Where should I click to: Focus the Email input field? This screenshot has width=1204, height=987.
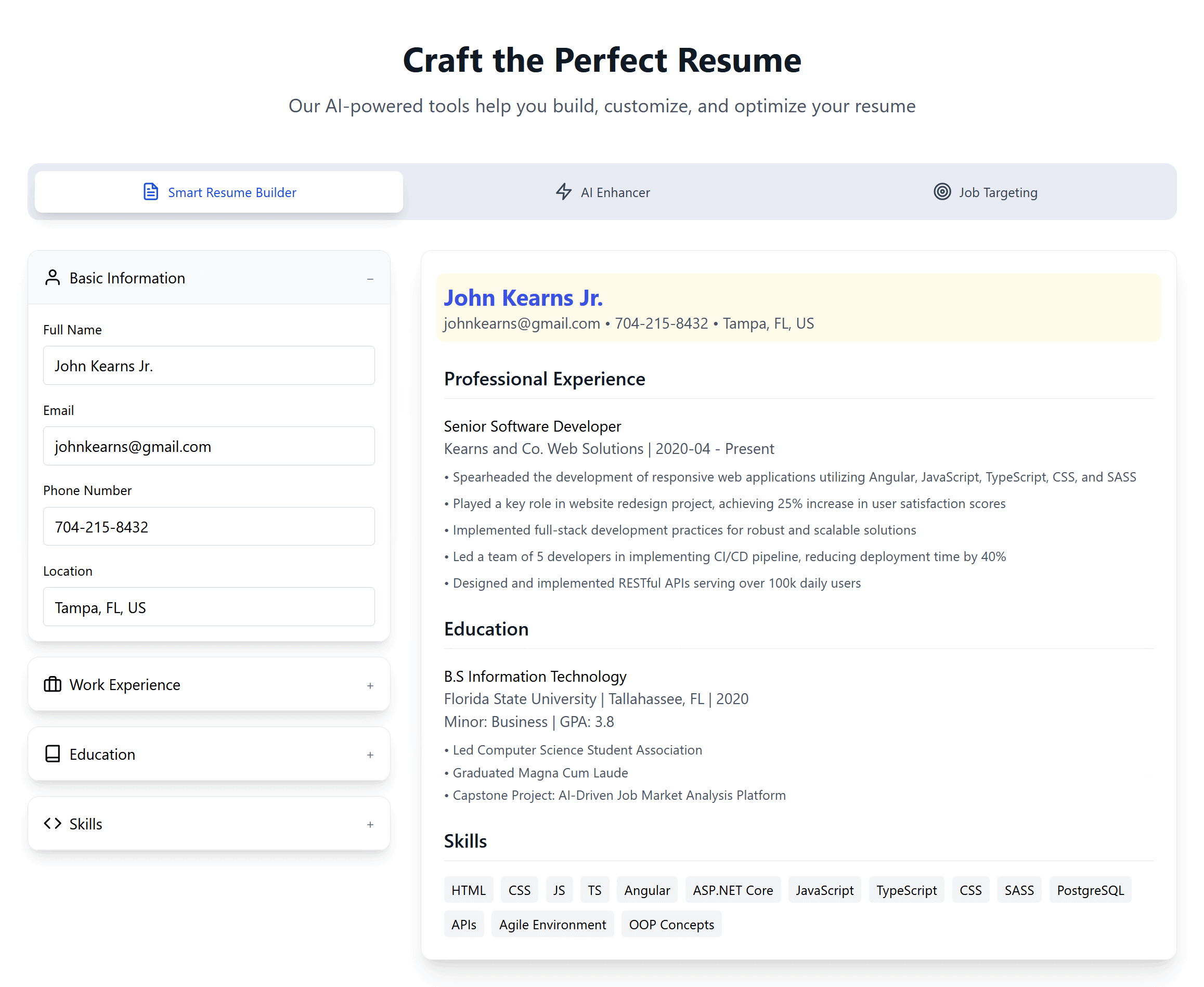tap(209, 446)
